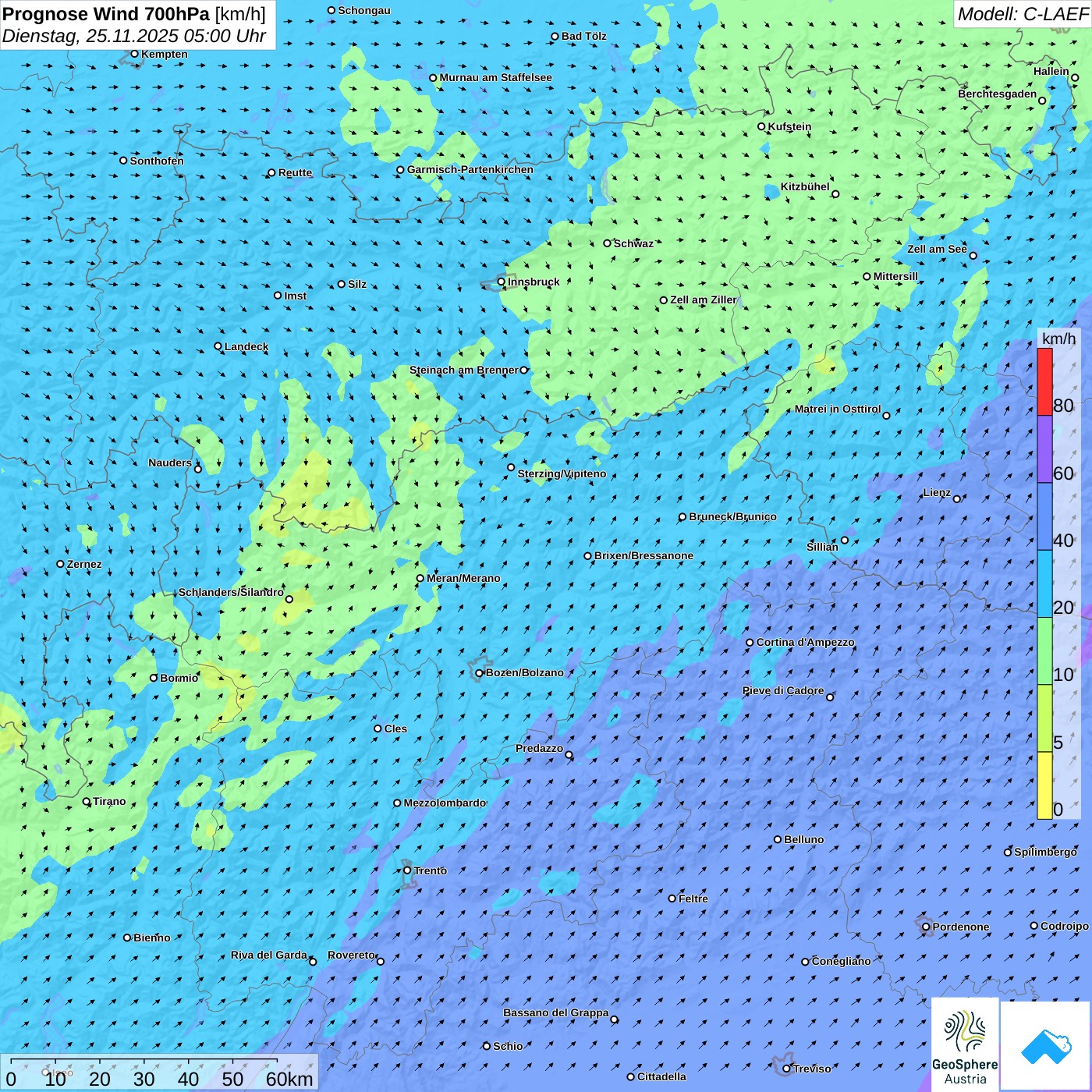This screenshot has height=1092, width=1092.
Task: Click the 'Bruneck/Brunico' label
Action: click(732, 516)
